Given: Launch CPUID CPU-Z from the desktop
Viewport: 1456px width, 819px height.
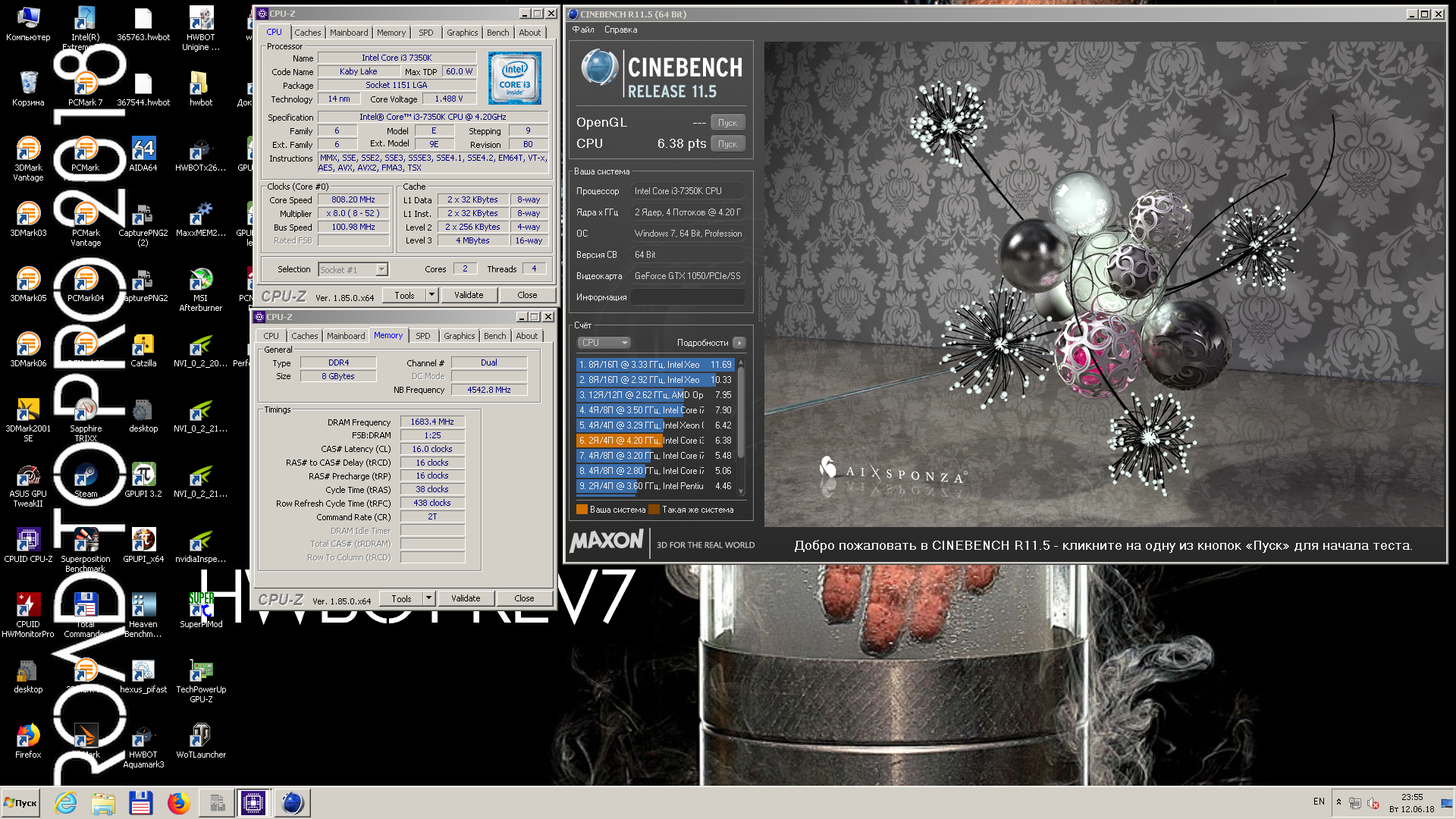Looking at the screenshot, I should pos(28,545).
